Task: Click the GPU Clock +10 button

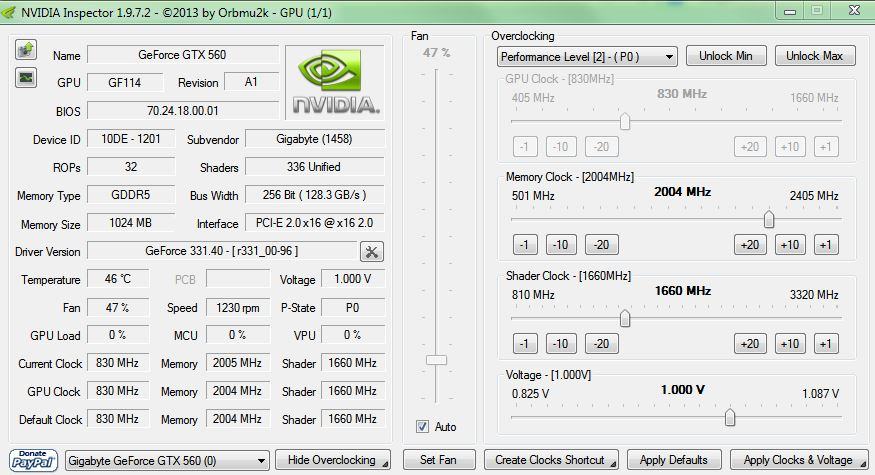Action: pyautogui.click(x=790, y=147)
